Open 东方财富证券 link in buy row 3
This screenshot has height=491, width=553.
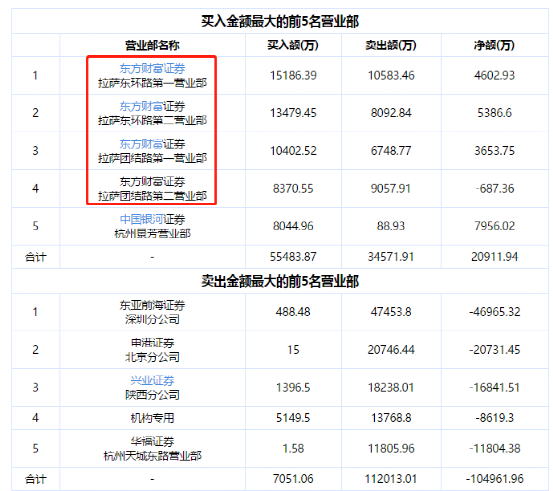152,144
